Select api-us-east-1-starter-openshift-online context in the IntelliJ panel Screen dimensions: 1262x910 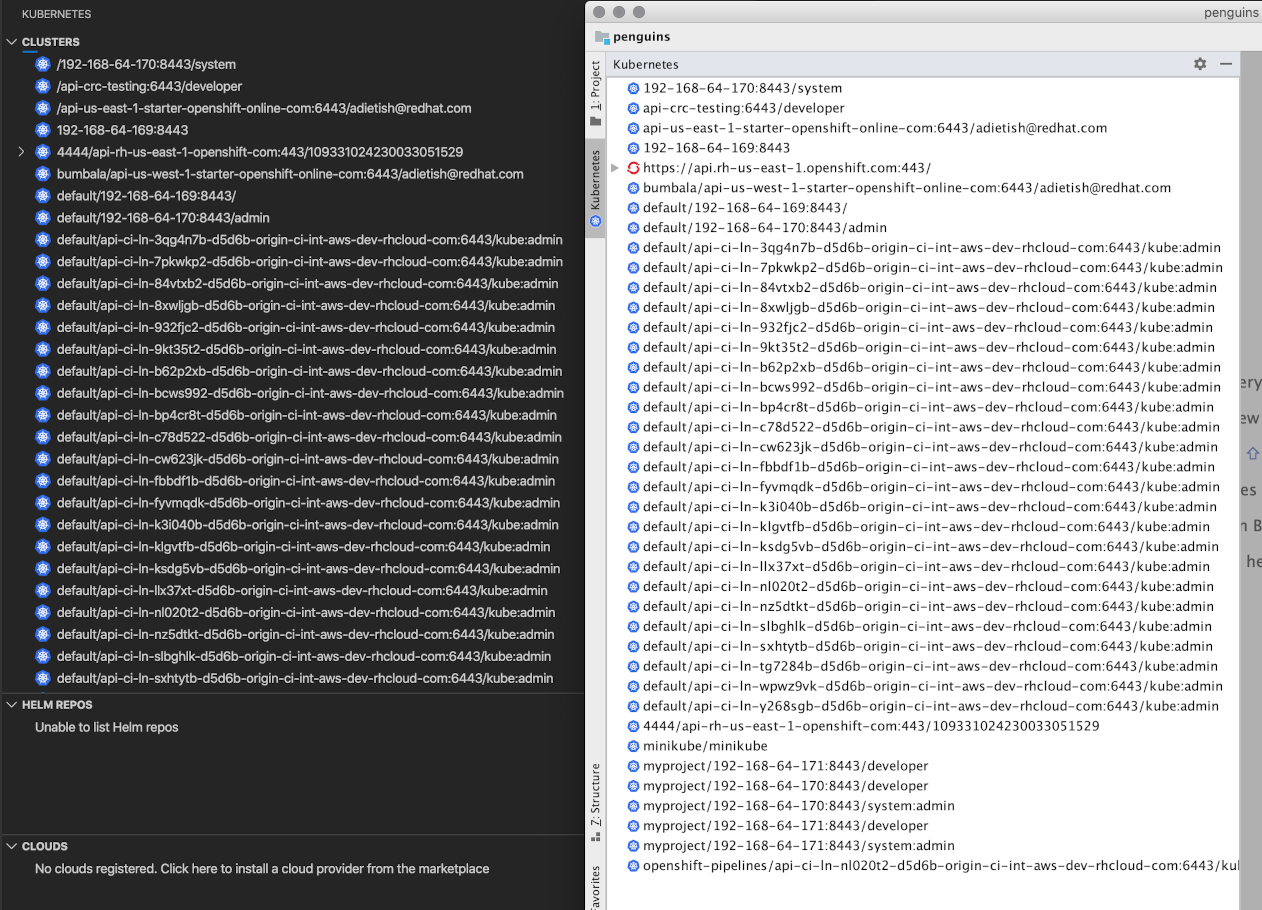coord(875,128)
